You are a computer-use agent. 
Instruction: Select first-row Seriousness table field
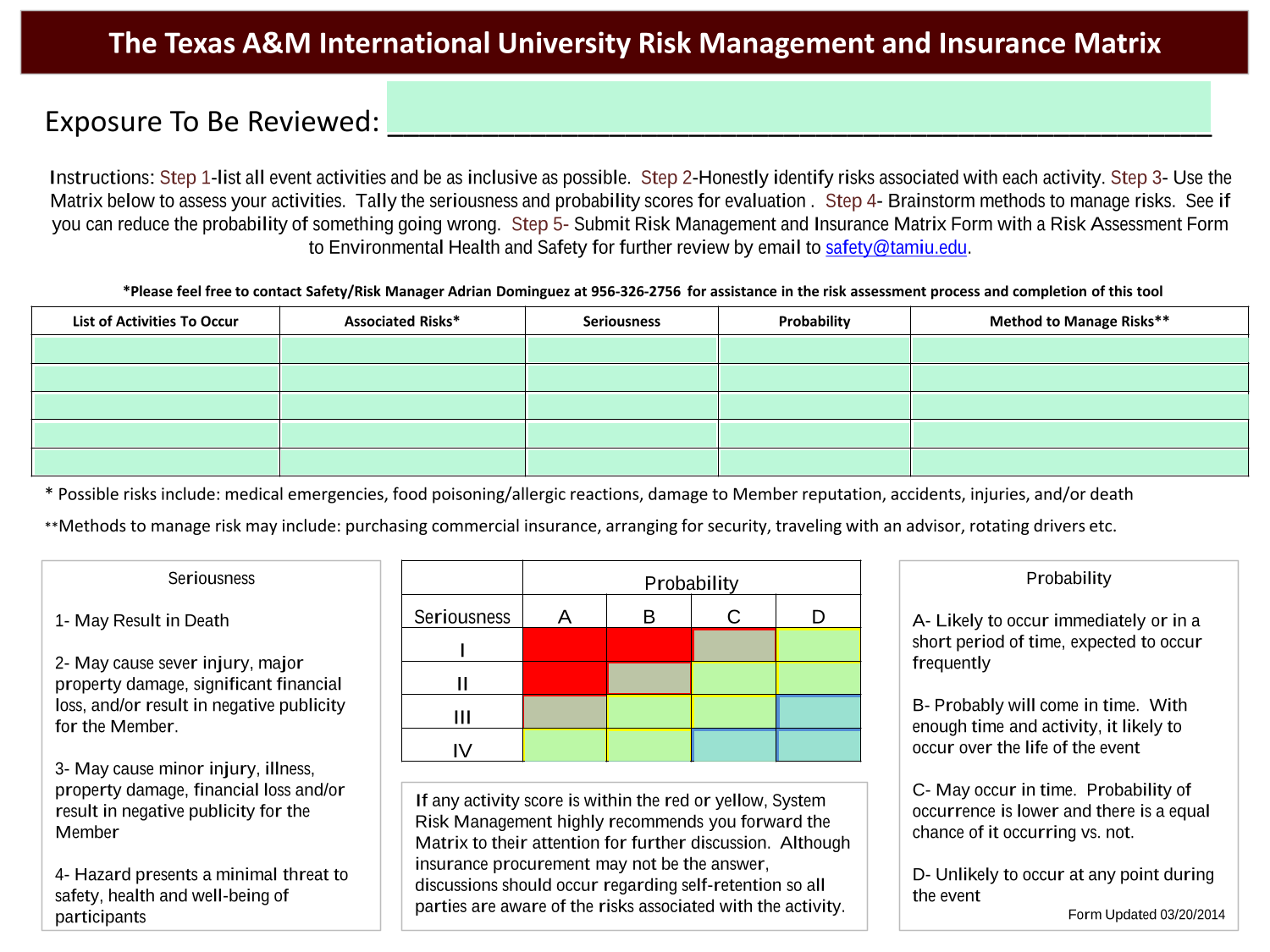621,349
